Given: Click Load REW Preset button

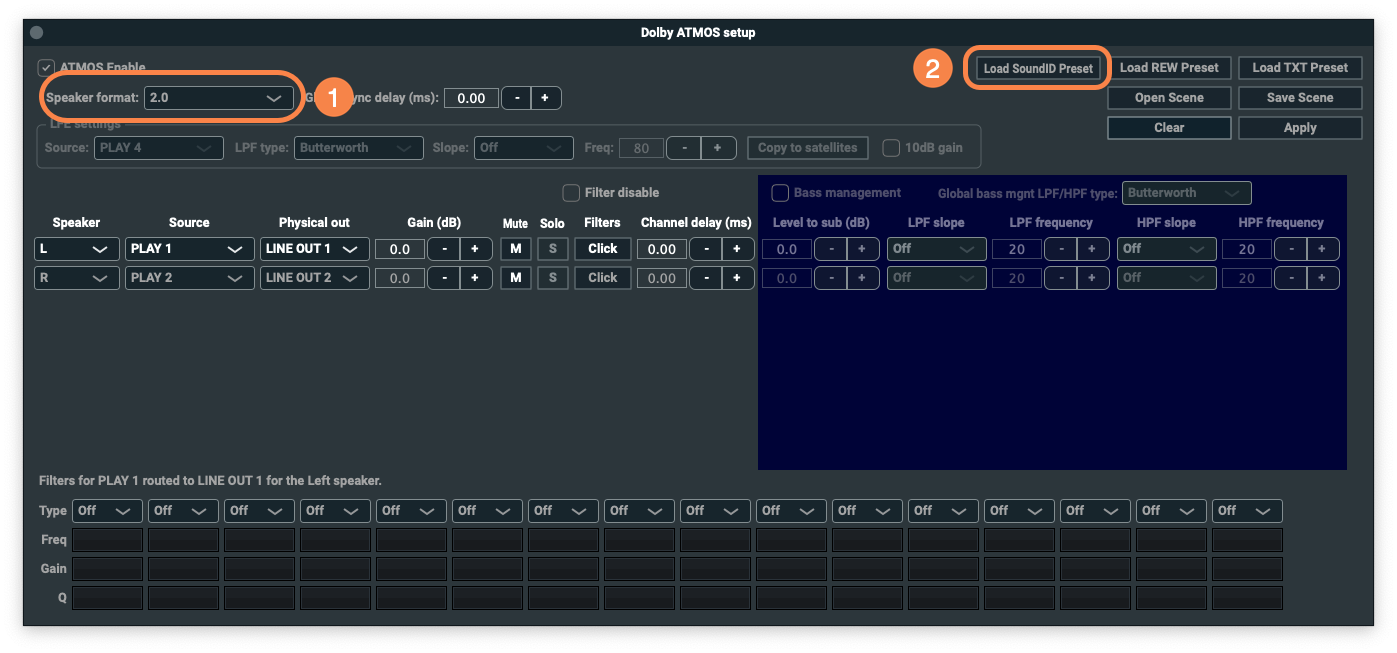Looking at the screenshot, I should click(x=1169, y=68).
